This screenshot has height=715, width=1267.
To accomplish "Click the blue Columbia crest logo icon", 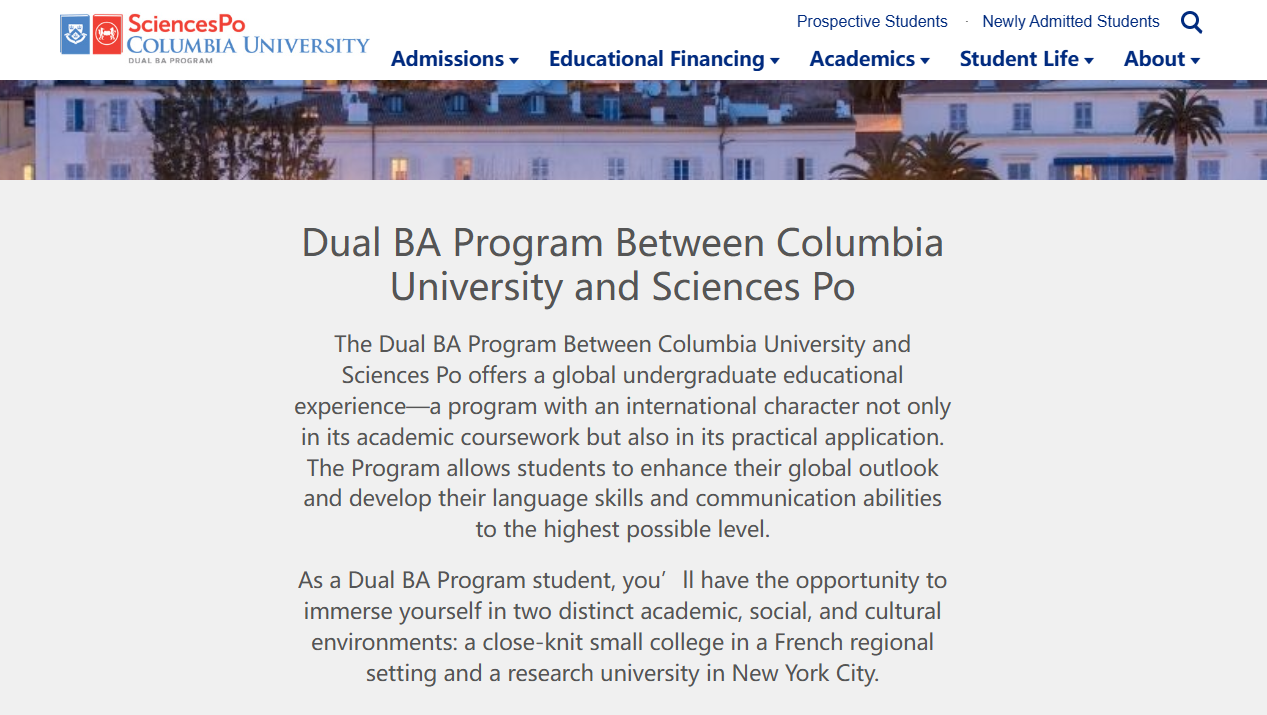I will [75, 35].
